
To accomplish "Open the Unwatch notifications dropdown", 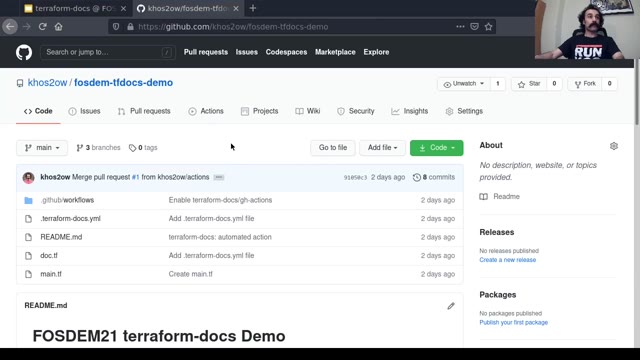I will pyautogui.click(x=464, y=84).
